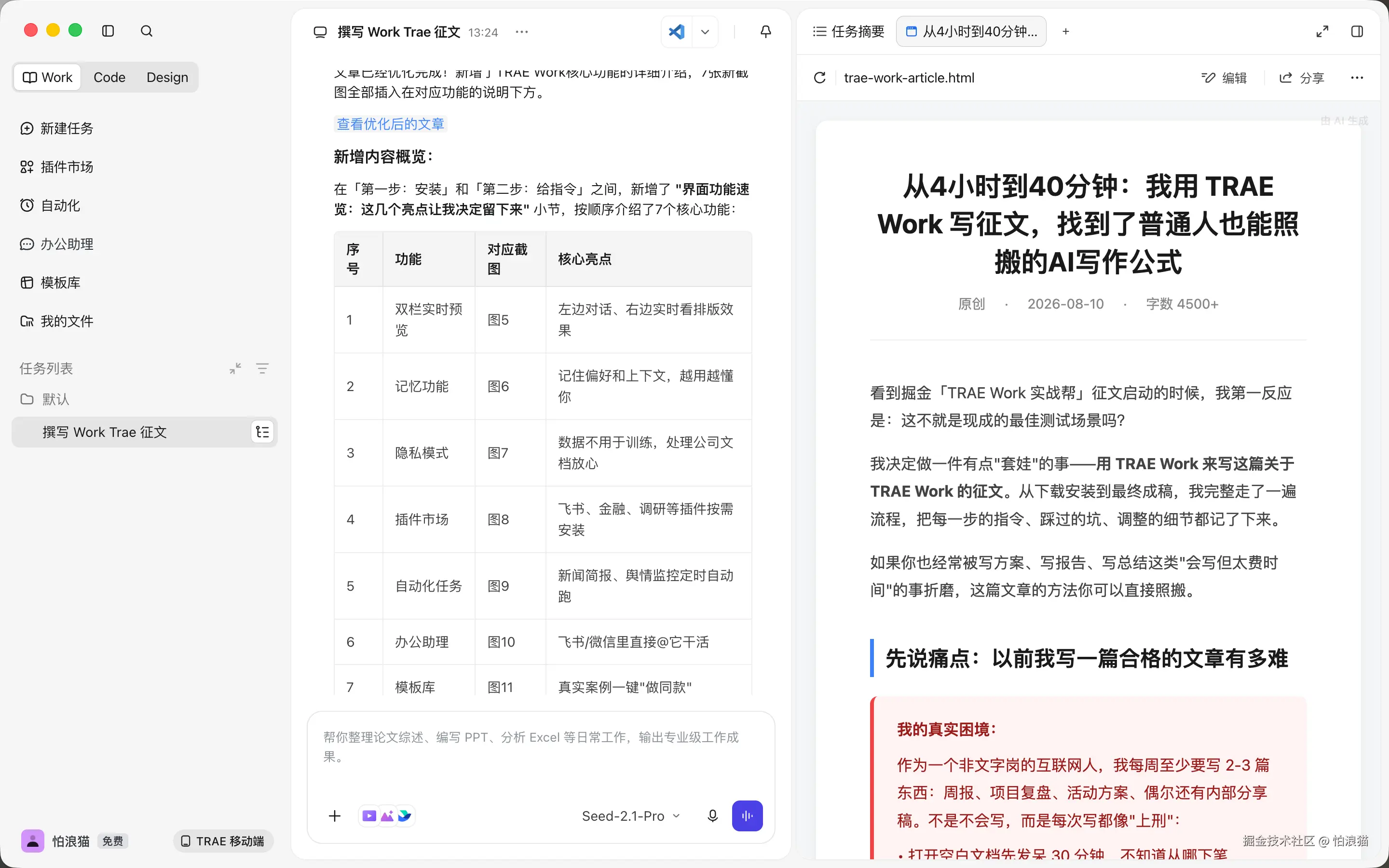The width and height of the screenshot is (1389, 868).
Task: Switch to the Code mode tab
Action: (109, 78)
